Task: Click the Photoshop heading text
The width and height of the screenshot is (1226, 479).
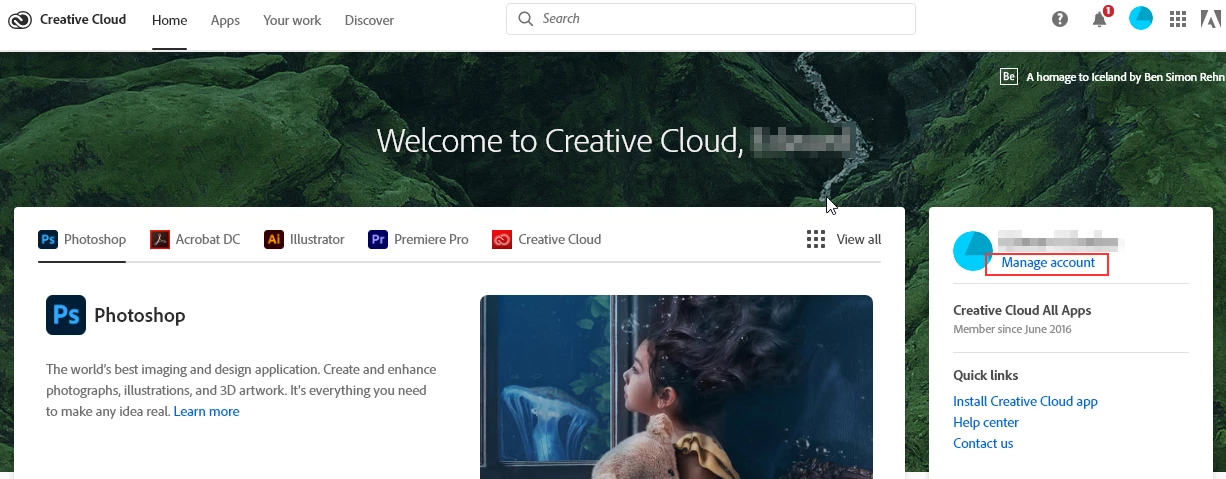Action: 140,315
